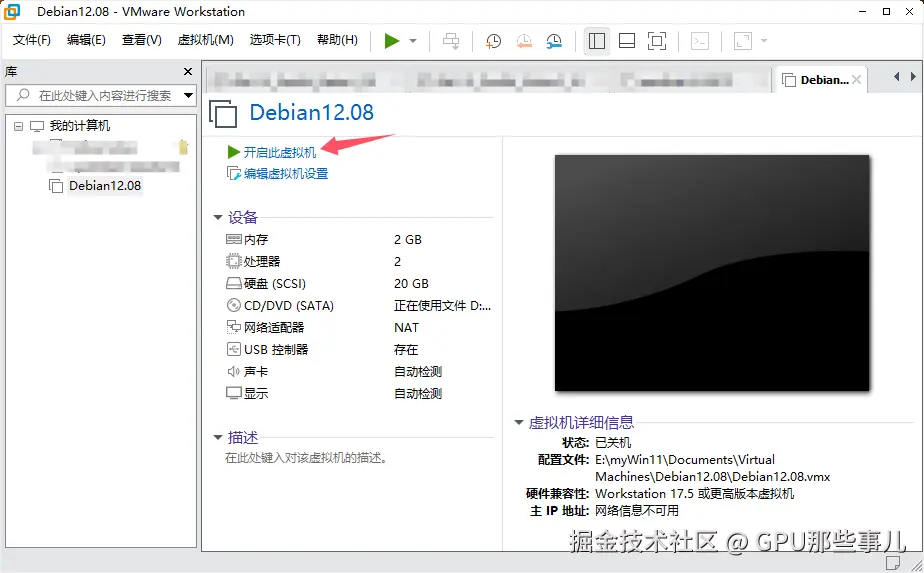Revert virtual machine to previous snapshot
The height and width of the screenshot is (573, 924).
[x=524, y=41]
